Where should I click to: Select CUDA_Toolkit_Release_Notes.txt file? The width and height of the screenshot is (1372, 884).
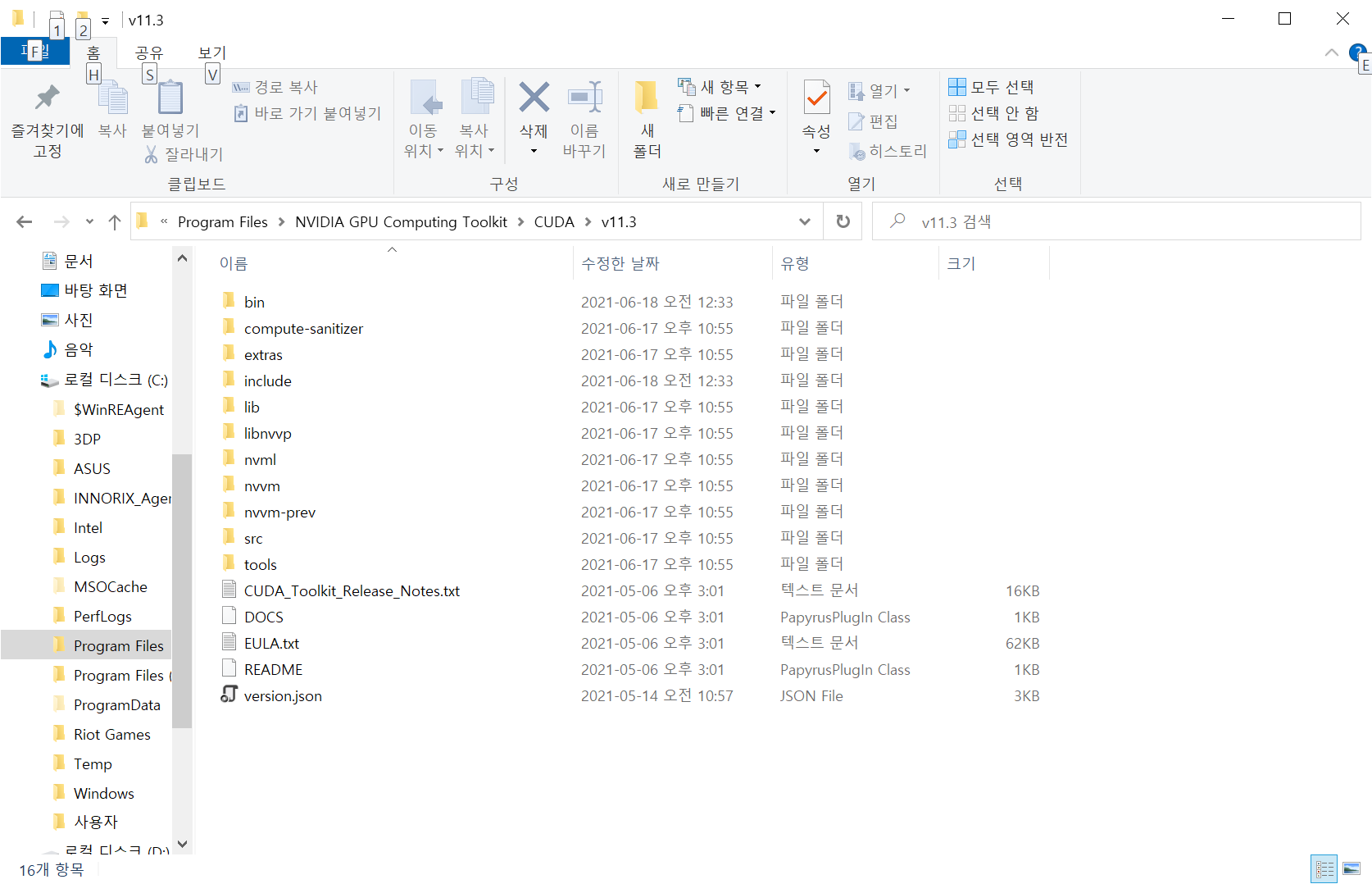click(x=352, y=591)
